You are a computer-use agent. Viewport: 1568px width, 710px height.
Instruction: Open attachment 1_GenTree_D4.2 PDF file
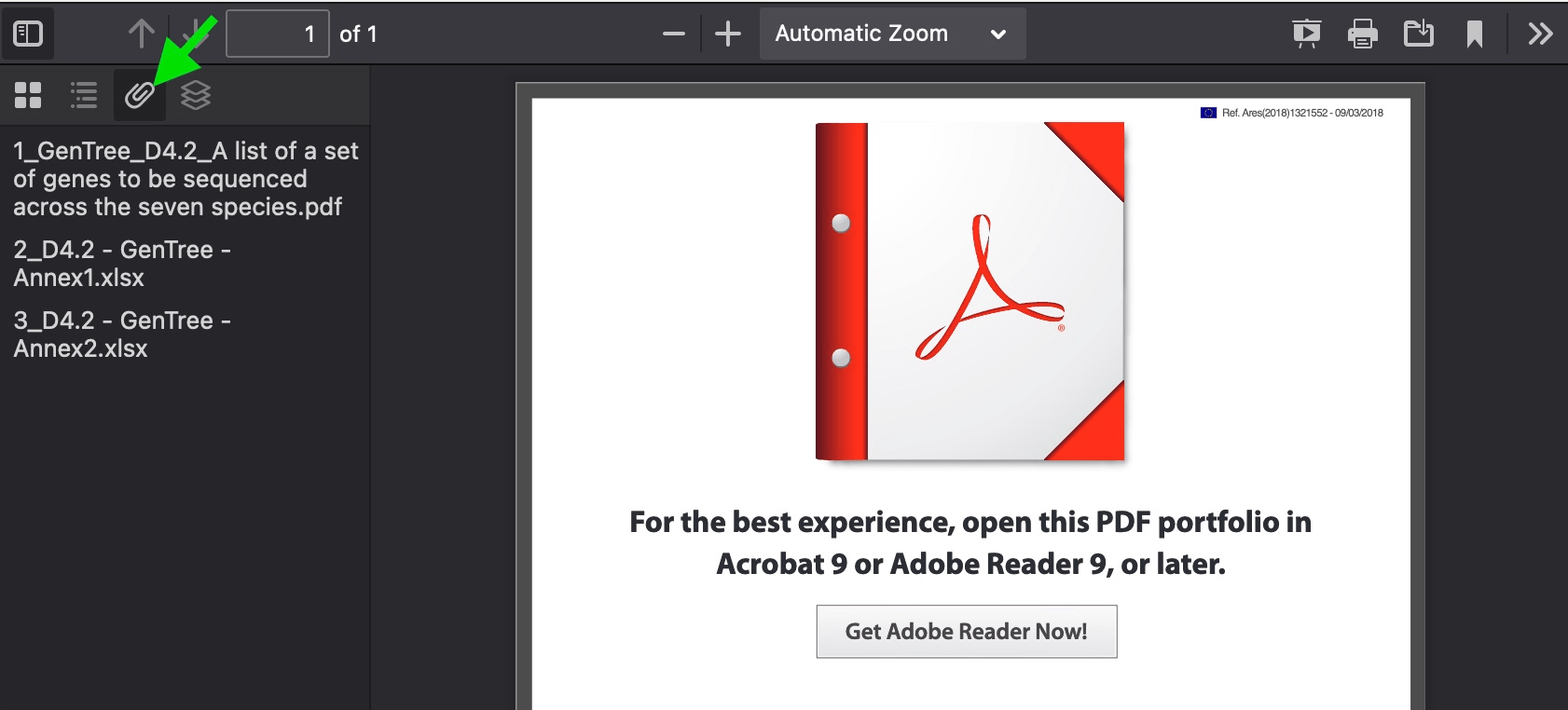point(186,179)
